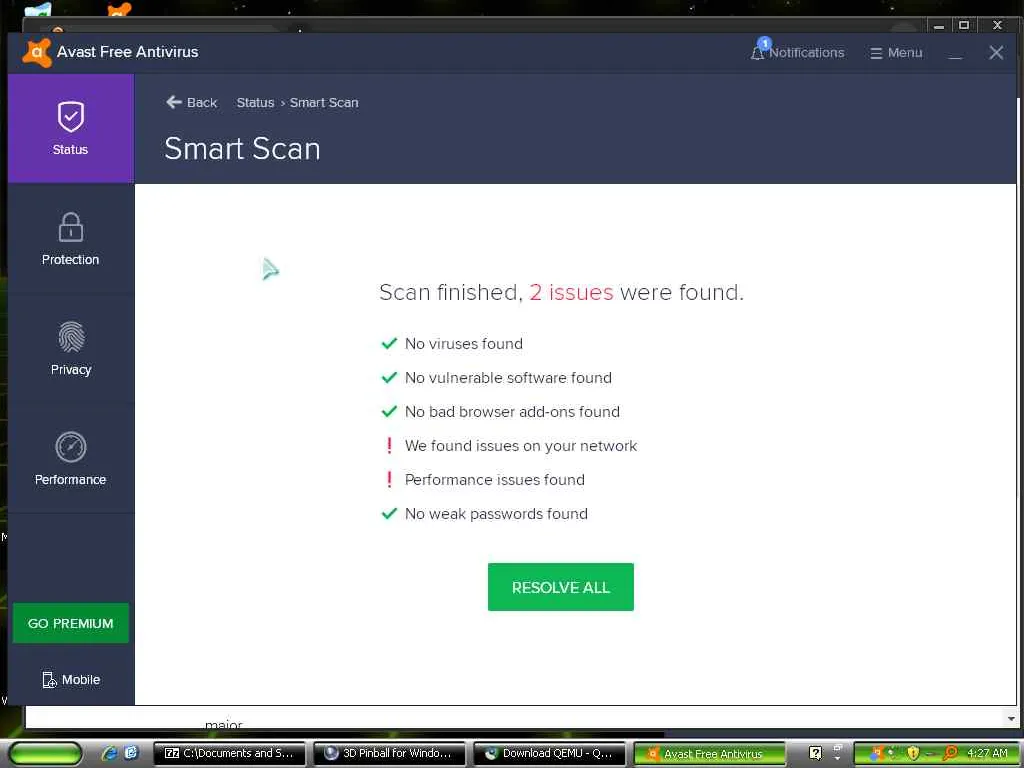
Task: Open Mobile option in sidebar
Action: pyautogui.click(x=71, y=679)
